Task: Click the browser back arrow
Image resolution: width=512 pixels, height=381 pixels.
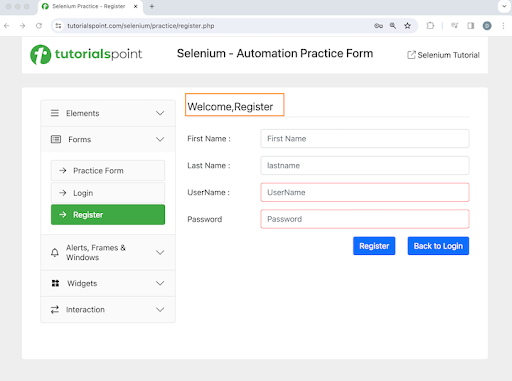Action: pyautogui.click(x=7, y=26)
